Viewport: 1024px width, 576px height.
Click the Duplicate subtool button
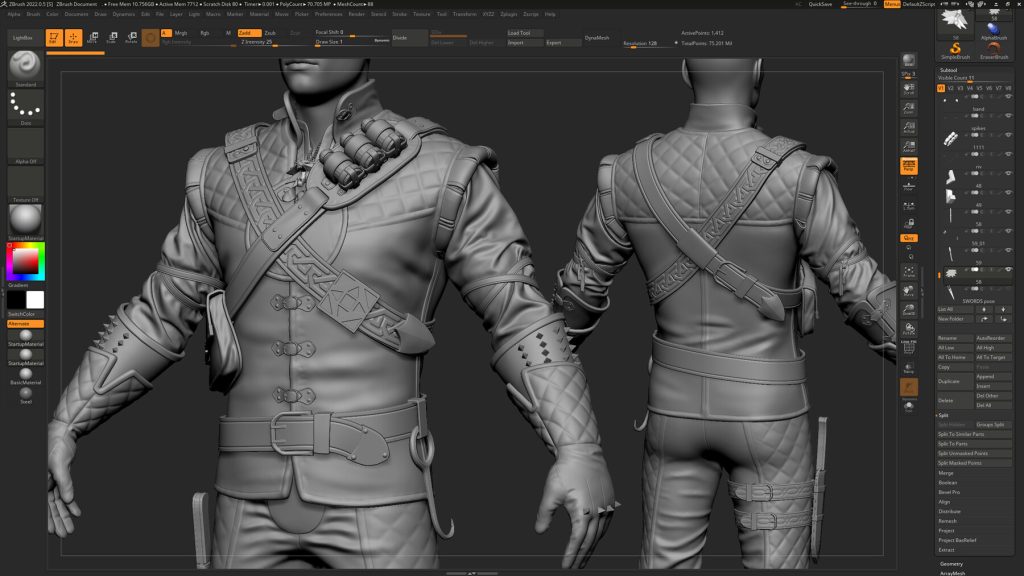point(955,381)
